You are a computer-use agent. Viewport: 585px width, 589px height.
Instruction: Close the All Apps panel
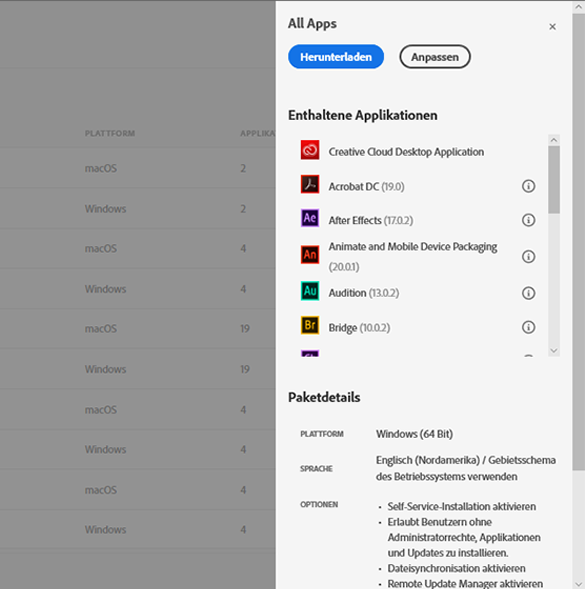pyautogui.click(x=552, y=27)
